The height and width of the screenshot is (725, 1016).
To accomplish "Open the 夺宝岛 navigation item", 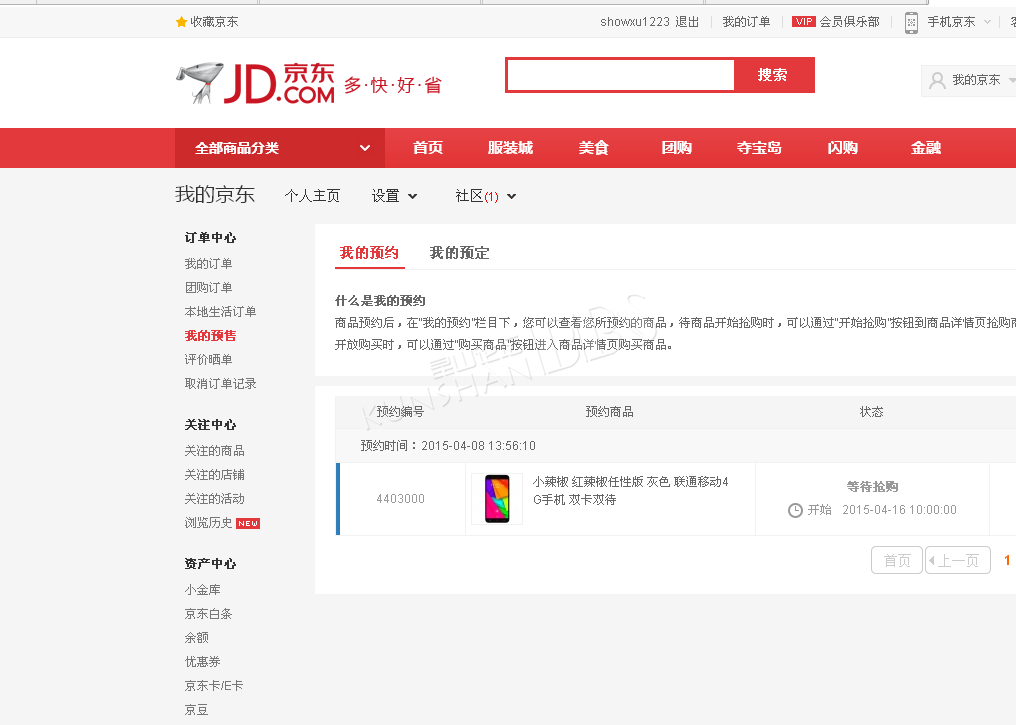I will 759,148.
